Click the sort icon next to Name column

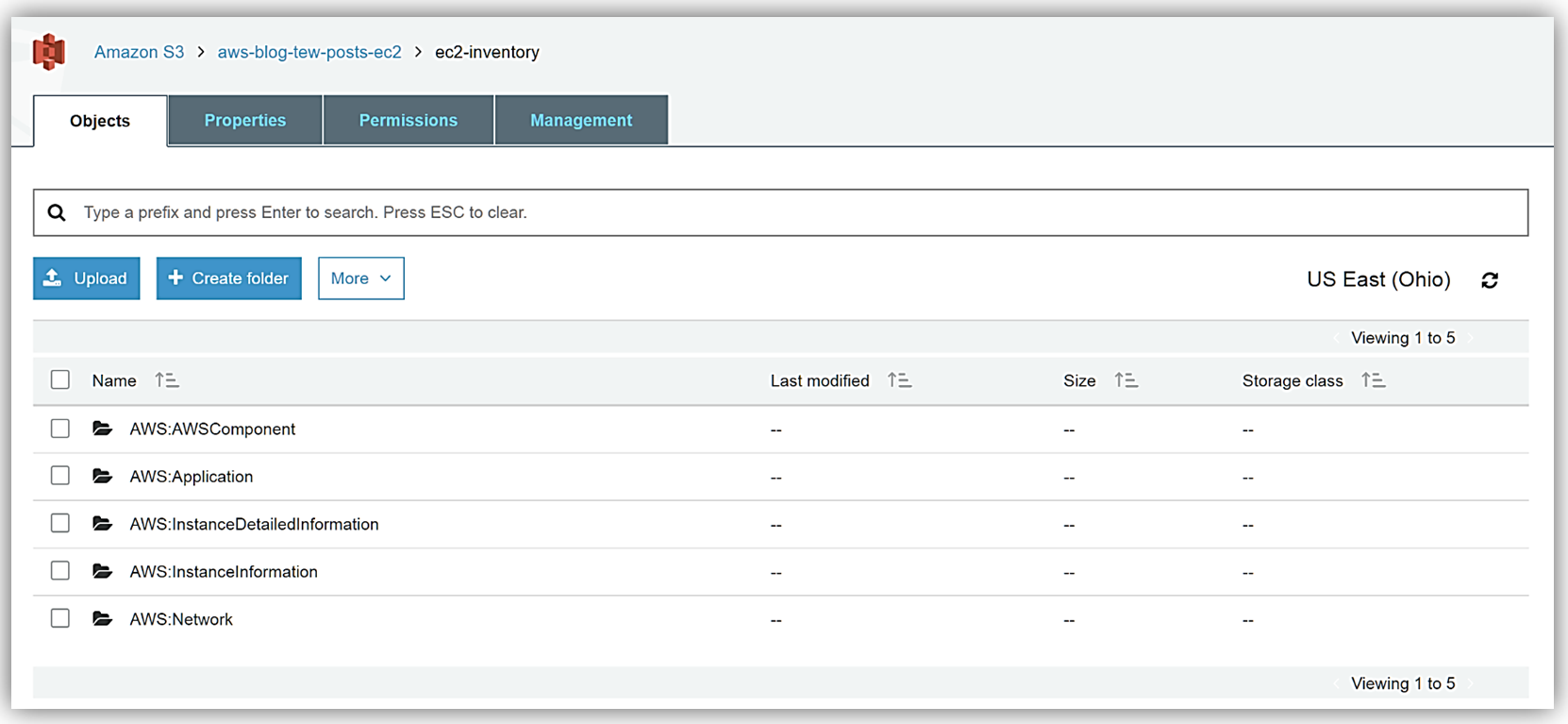point(167,380)
